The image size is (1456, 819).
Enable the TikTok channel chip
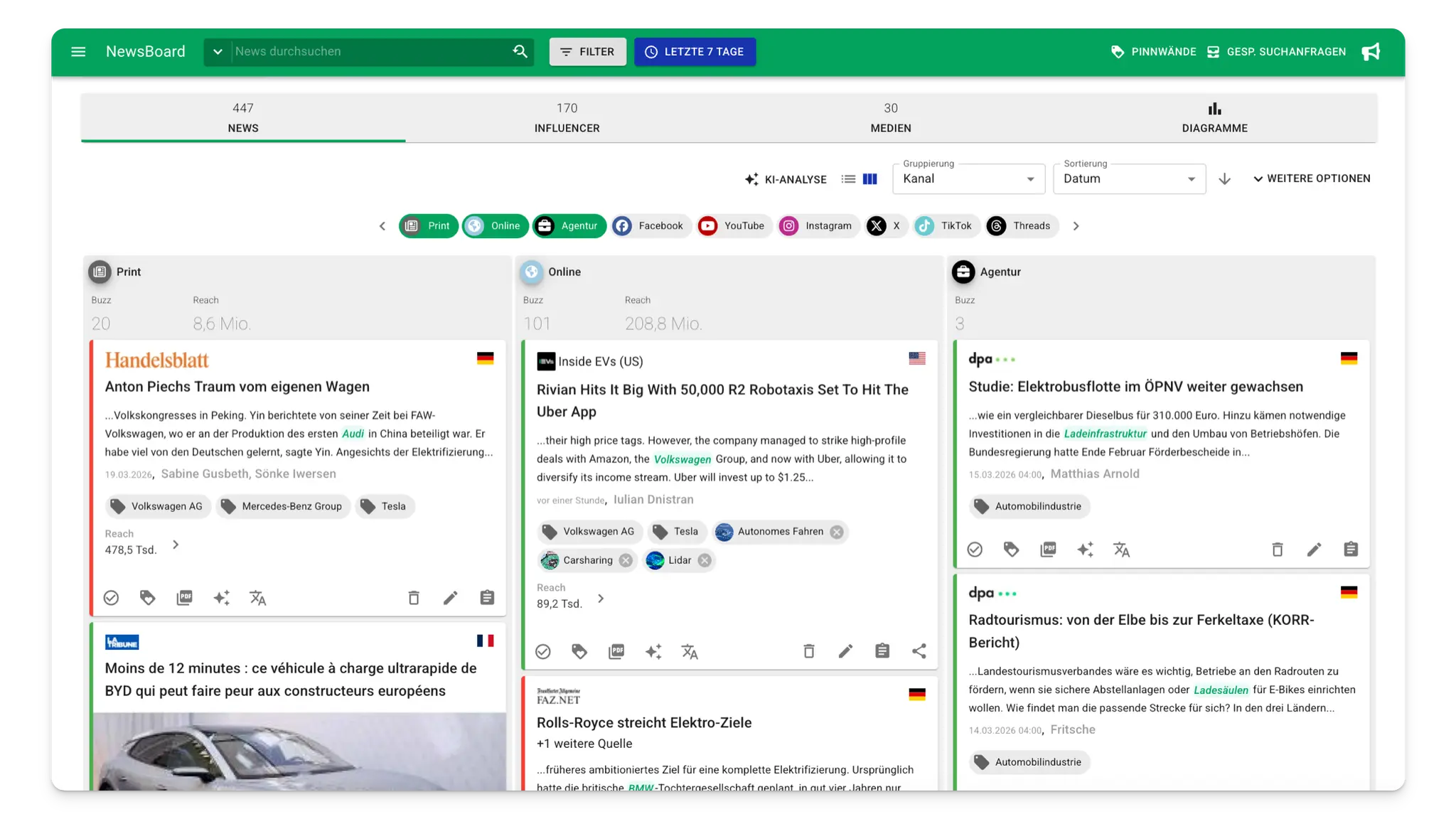(946, 225)
